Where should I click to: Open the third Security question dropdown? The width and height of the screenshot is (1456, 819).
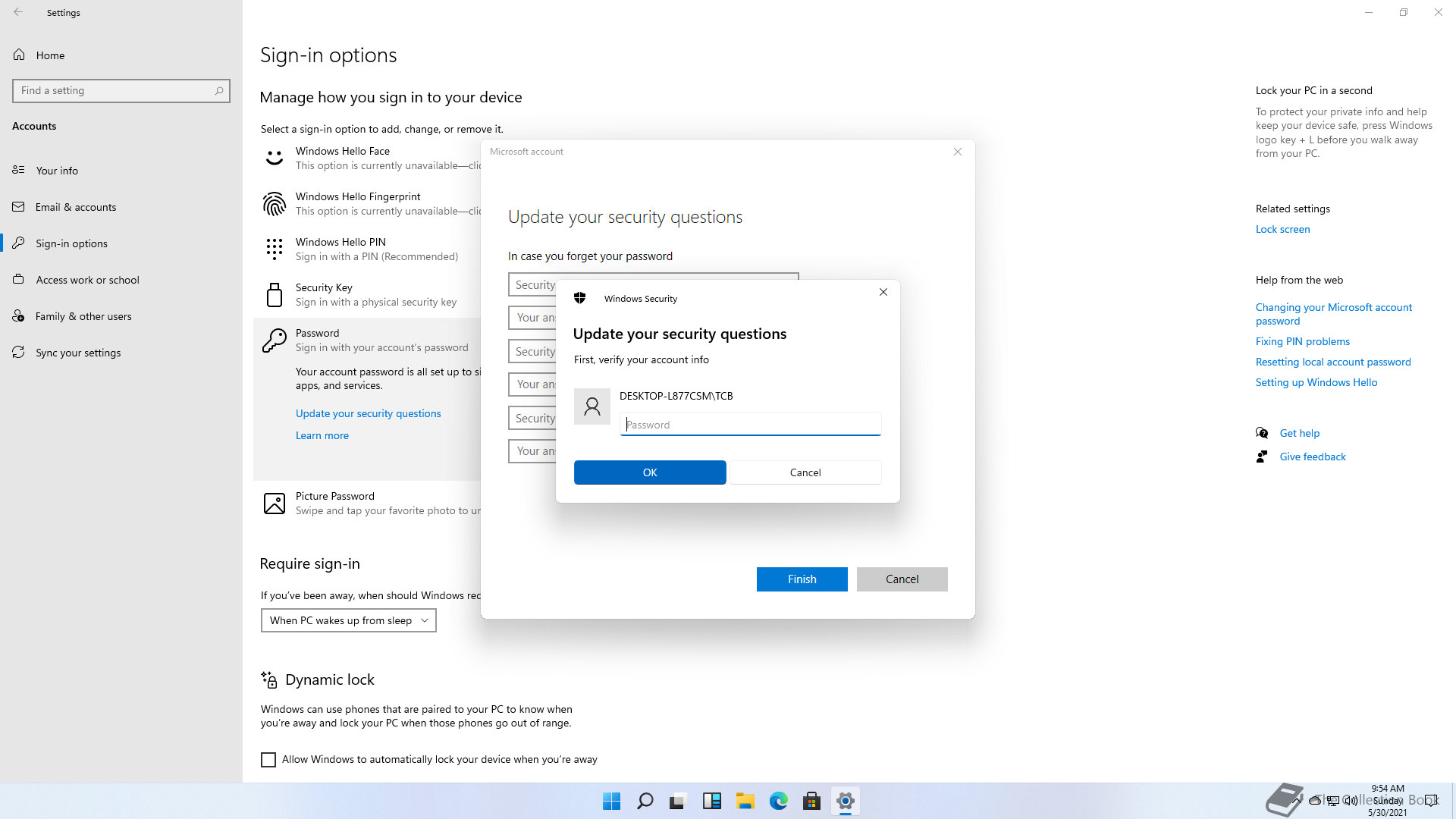[x=532, y=418]
